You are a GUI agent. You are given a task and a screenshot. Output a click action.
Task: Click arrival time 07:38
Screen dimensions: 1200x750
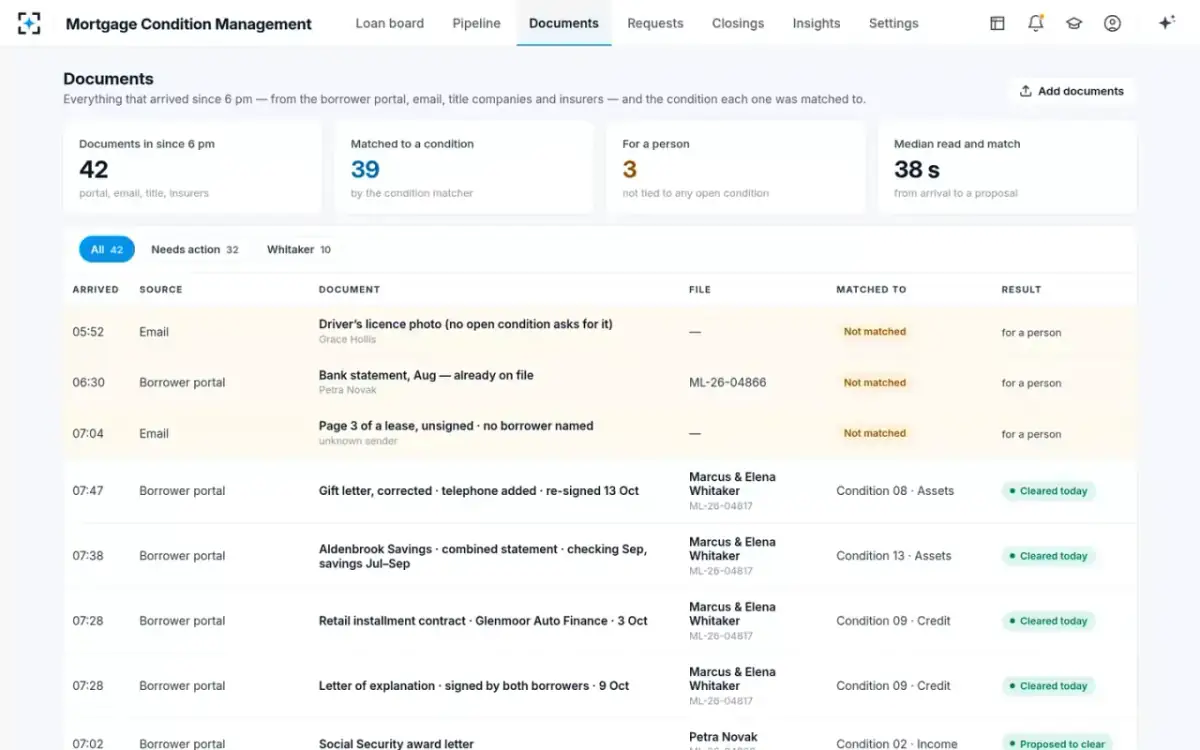click(x=88, y=556)
